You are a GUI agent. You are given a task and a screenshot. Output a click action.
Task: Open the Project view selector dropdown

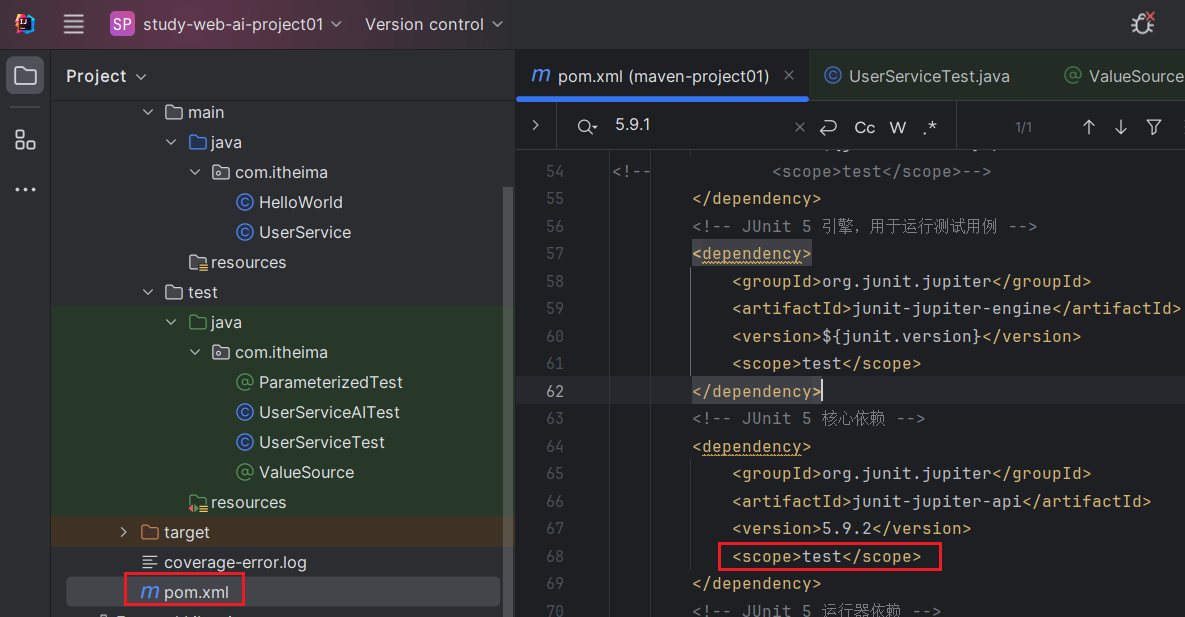pyautogui.click(x=106, y=76)
